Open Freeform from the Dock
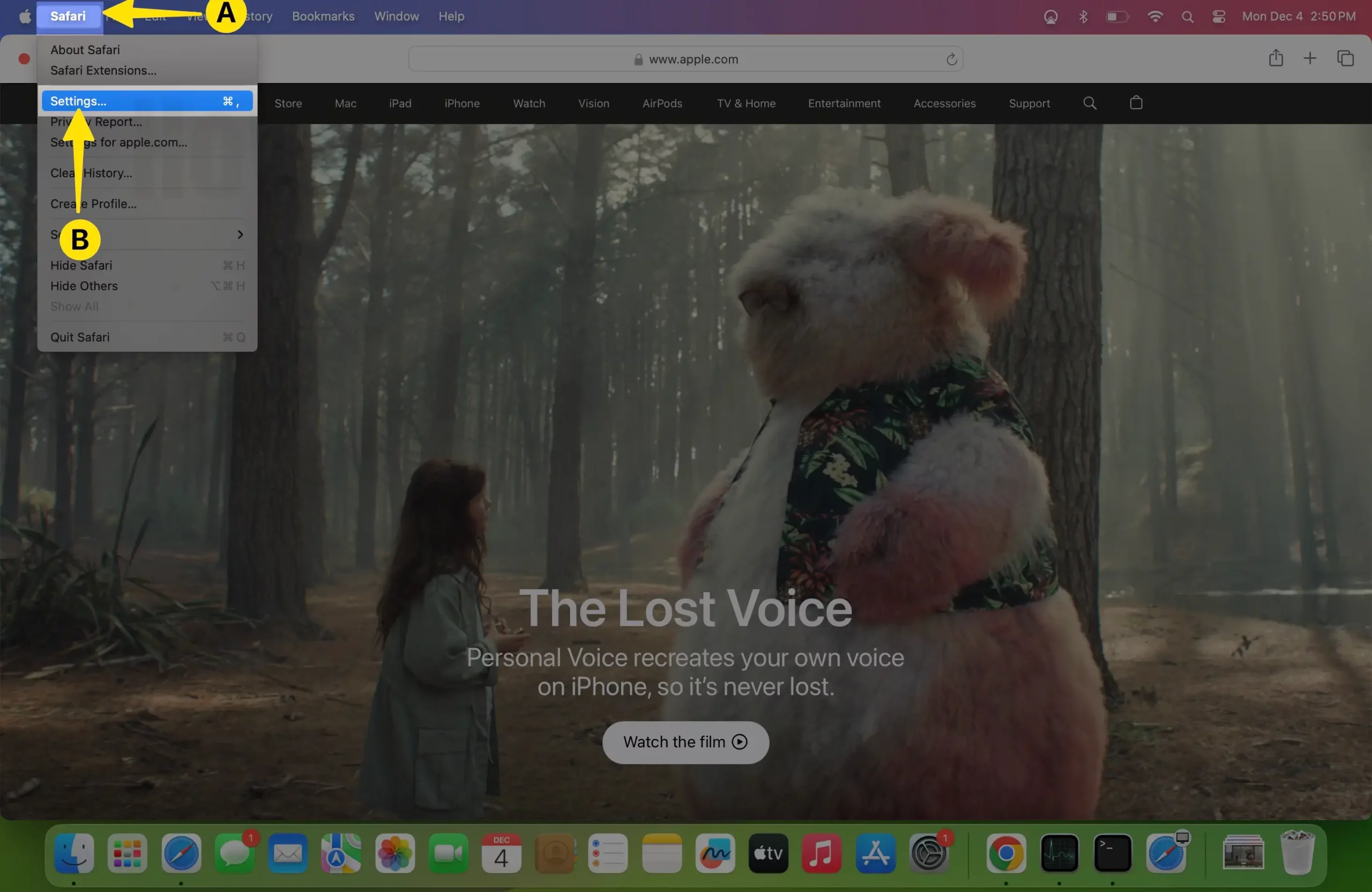1372x892 pixels. pos(715,853)
